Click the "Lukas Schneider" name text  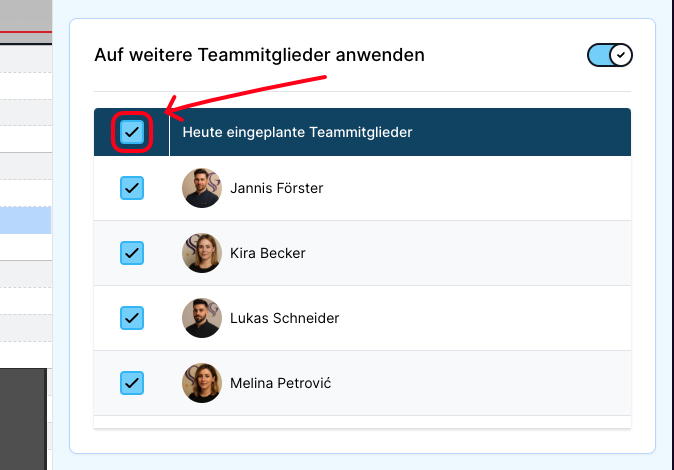click(x=284, y=318)
